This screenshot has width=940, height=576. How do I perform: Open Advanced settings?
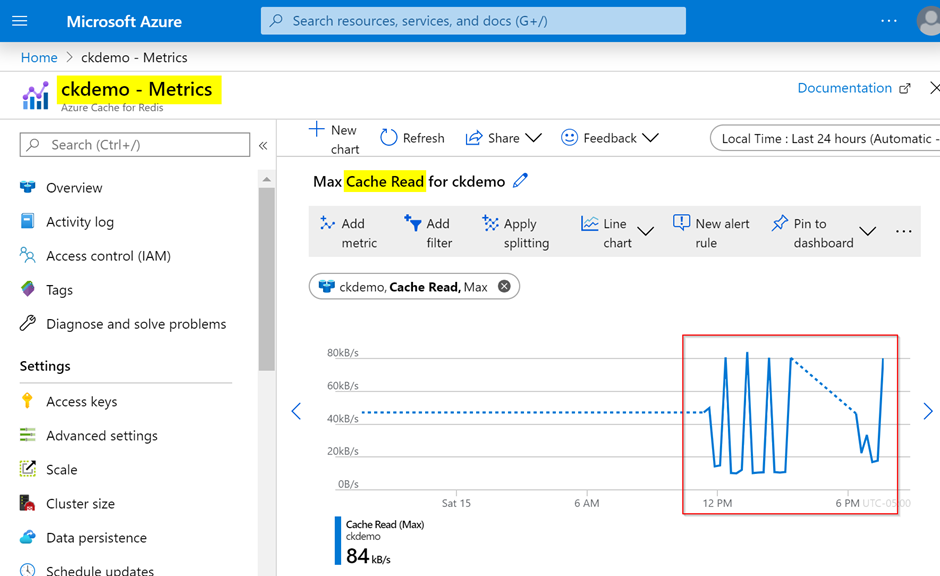[102, 436]
